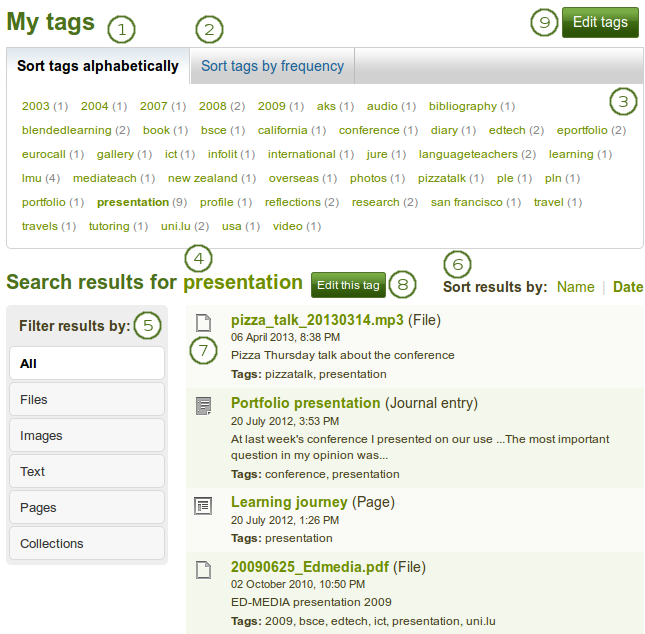Click the page icon beside Learning journey
Screen dimensions: 645x634
point(203,505)
